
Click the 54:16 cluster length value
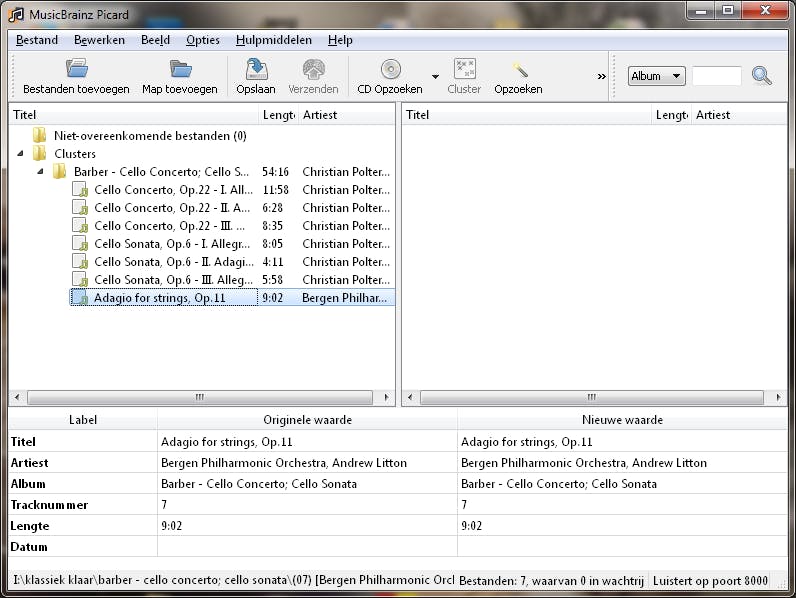(x=275, y=172)
